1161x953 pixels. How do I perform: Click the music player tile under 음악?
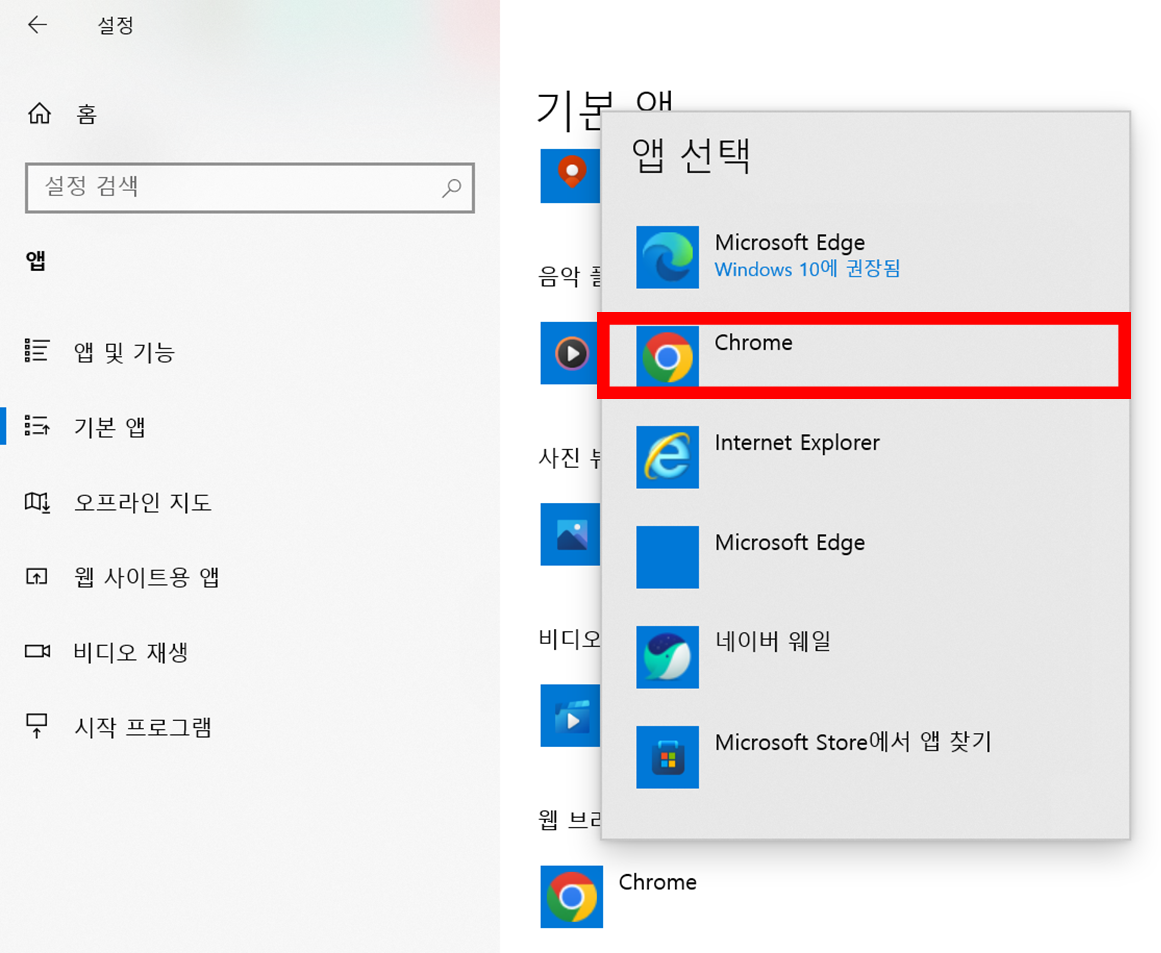(571, 353)
